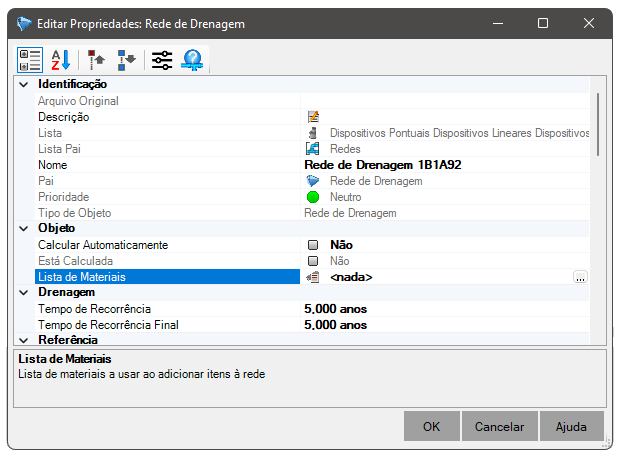Screen dimensions: 621x461
Task: Click the Está Calculada checkbox
Action: click(x=313, y=261)
